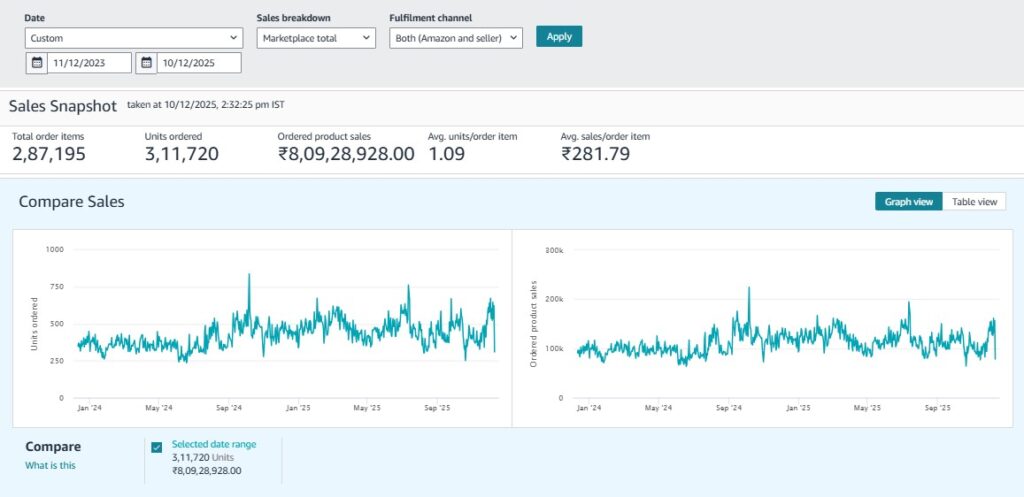Click the 'Selected date range' legend label
Image resolution: width=1024 pixels, height=497 pixels.
click(x=212, y=444)
